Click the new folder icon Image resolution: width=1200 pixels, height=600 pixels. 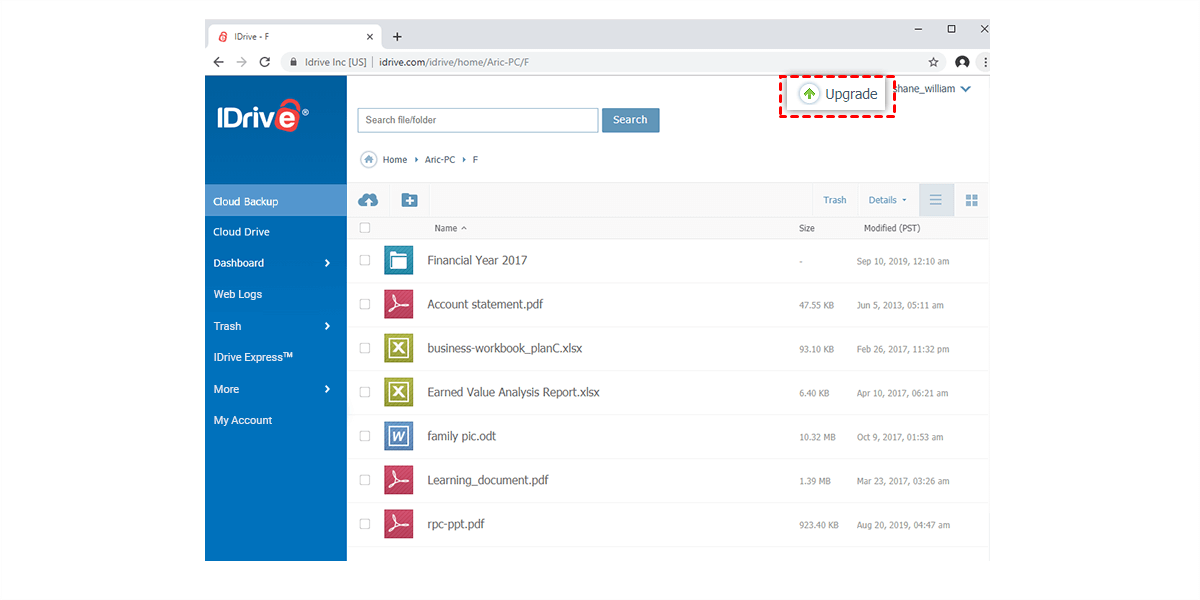[x=409, y=200]
